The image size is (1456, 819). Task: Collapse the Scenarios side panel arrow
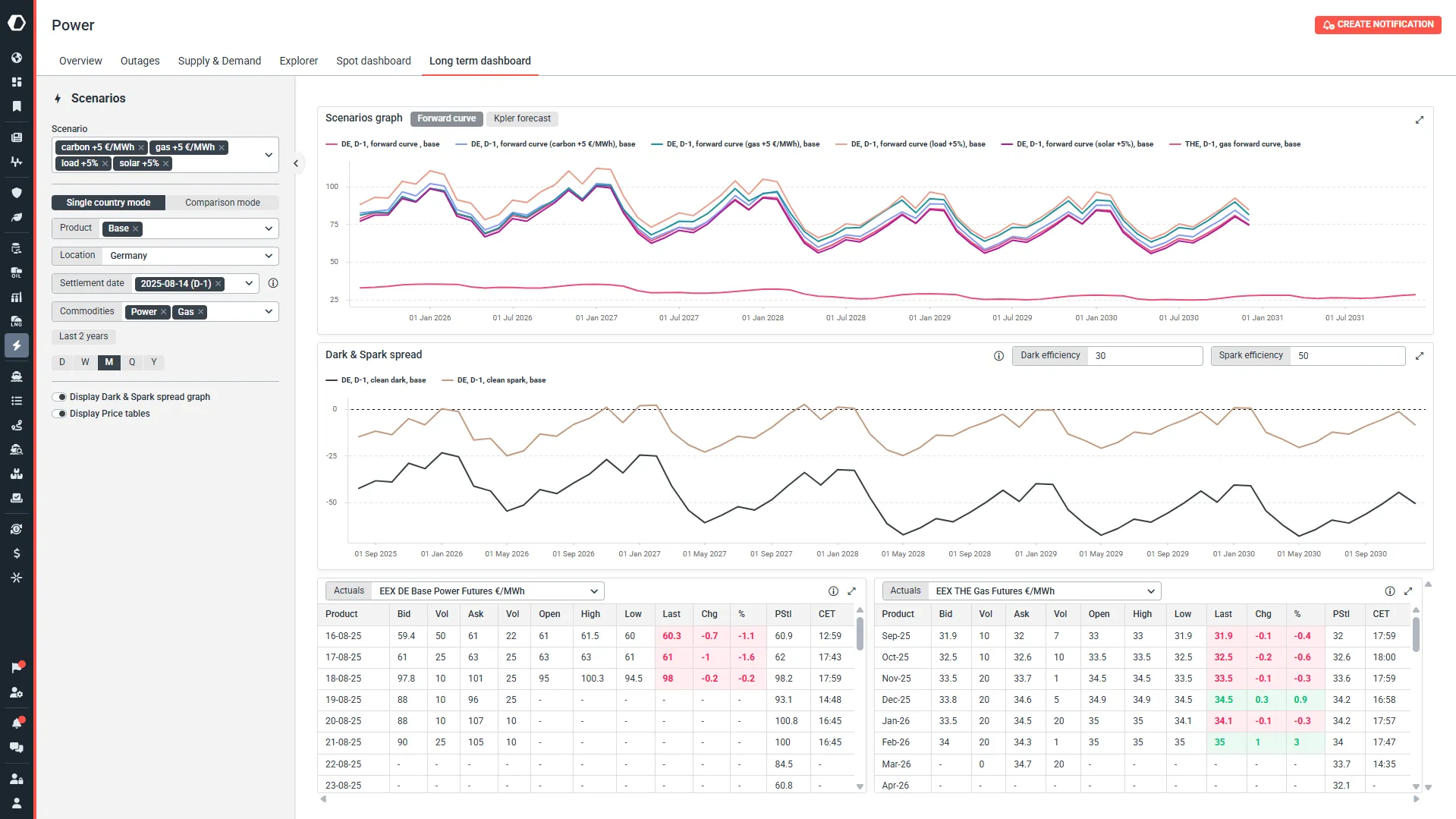point(296,163)
